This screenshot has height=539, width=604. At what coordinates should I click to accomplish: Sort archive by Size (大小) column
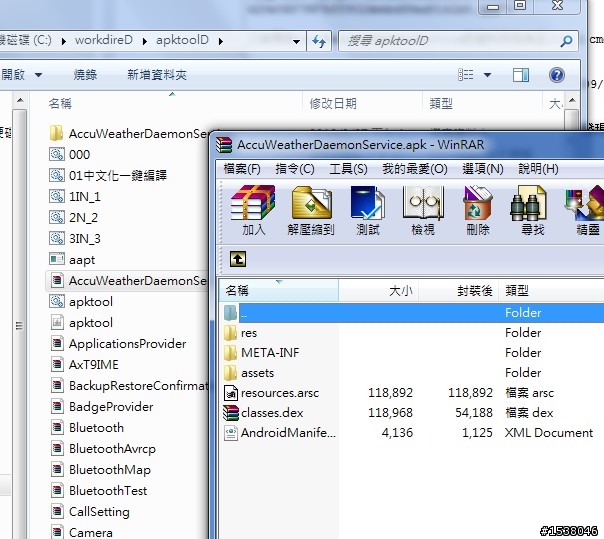point(379,290)
